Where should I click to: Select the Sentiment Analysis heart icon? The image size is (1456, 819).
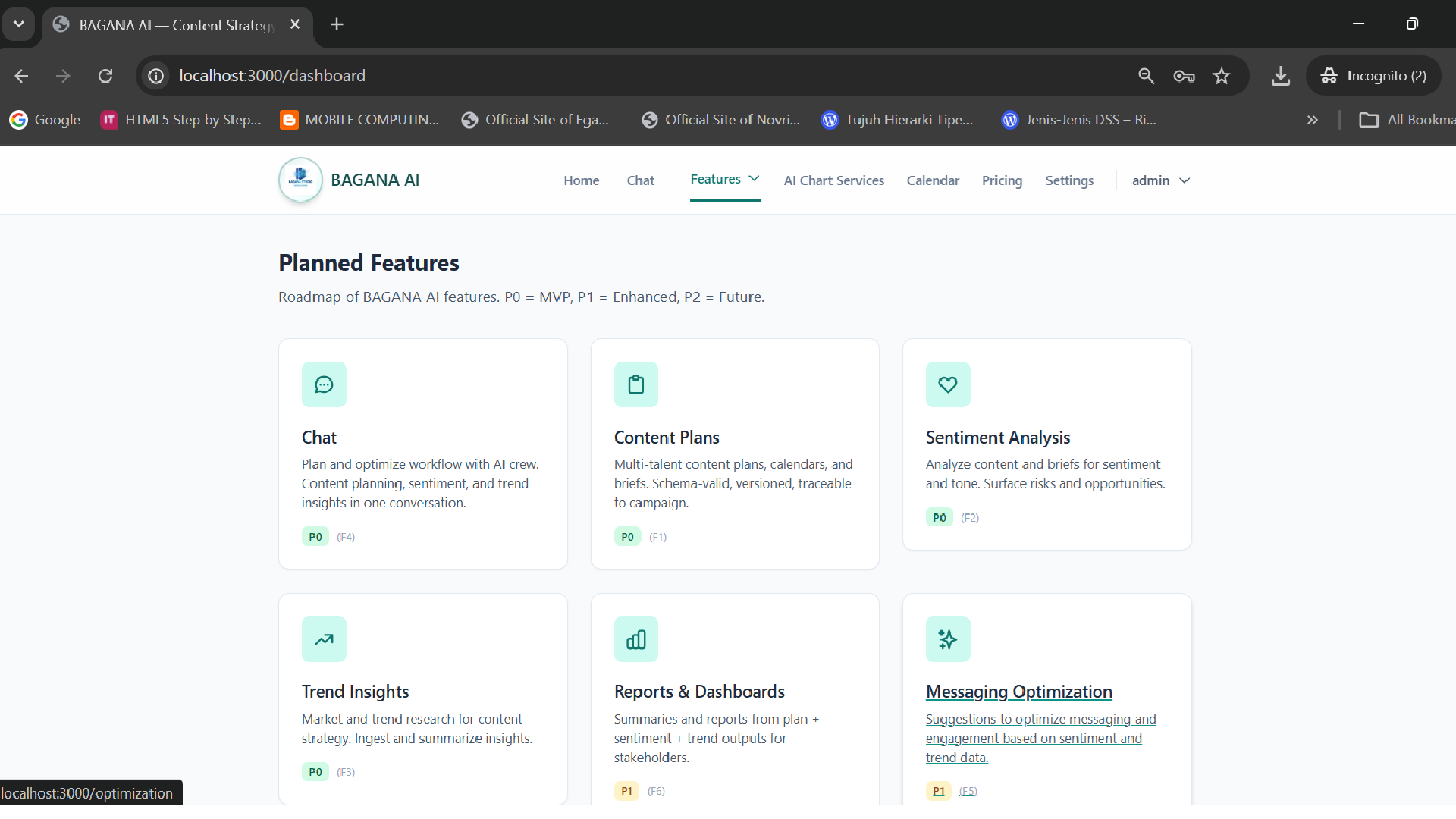[x=947, y=384]
